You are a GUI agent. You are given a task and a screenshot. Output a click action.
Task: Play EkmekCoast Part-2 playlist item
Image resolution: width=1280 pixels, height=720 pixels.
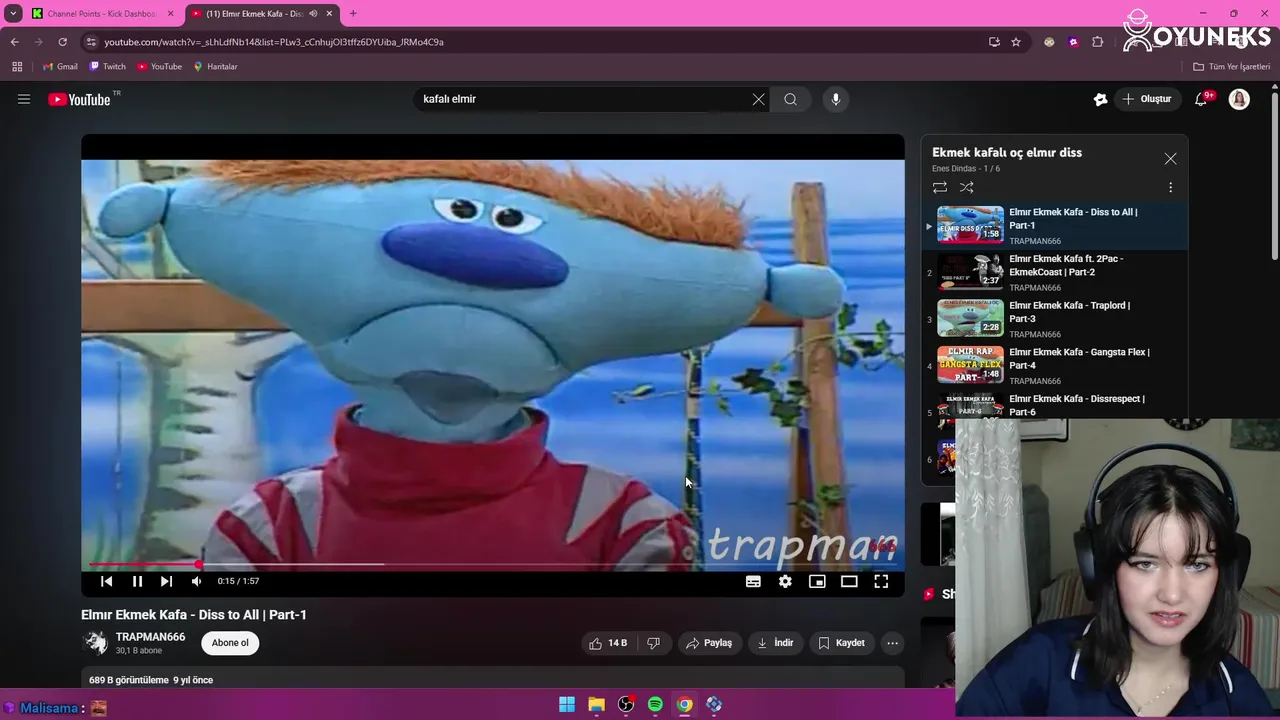1055,272
